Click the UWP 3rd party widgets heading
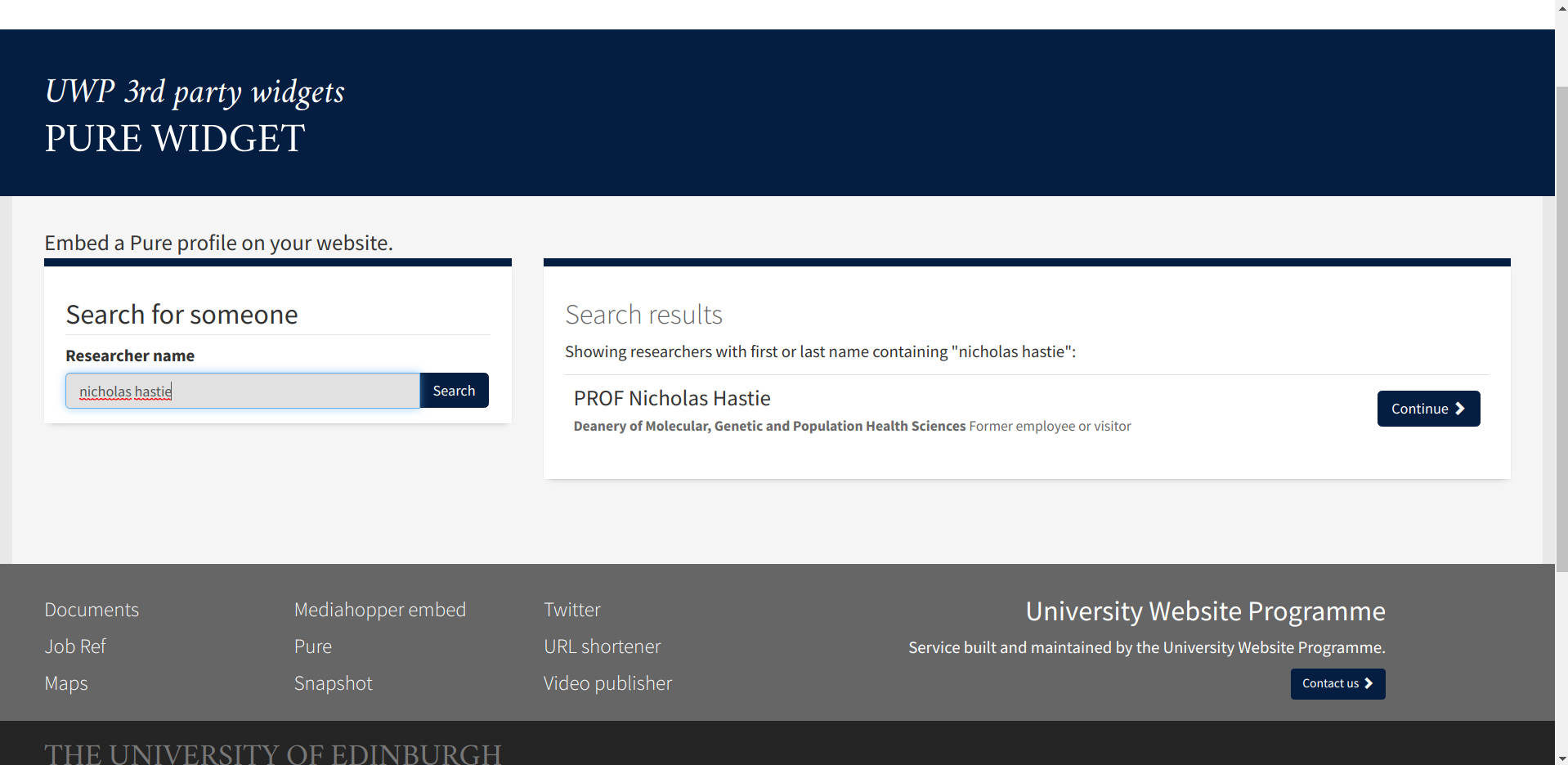Screen dimensions: 1568x765 click(195, 92)
